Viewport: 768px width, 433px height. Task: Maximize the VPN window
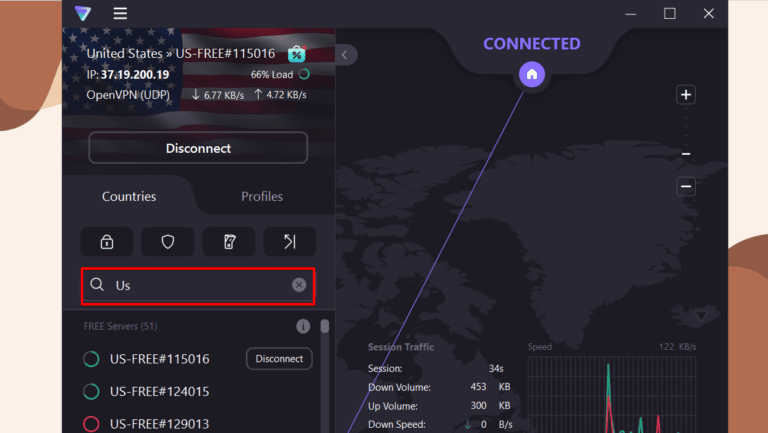pos(670,14)
